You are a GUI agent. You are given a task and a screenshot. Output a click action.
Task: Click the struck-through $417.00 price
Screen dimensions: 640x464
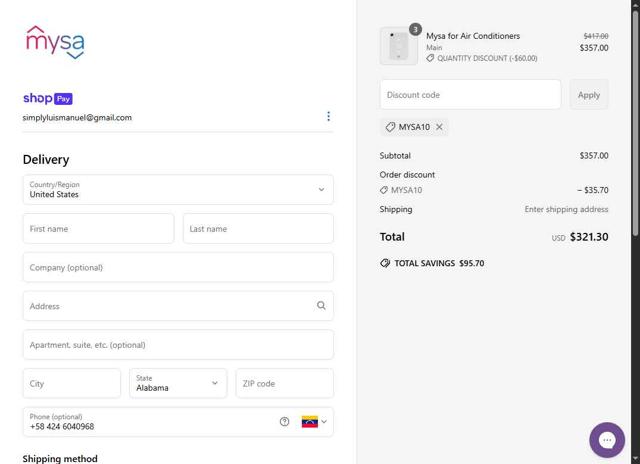596,36
